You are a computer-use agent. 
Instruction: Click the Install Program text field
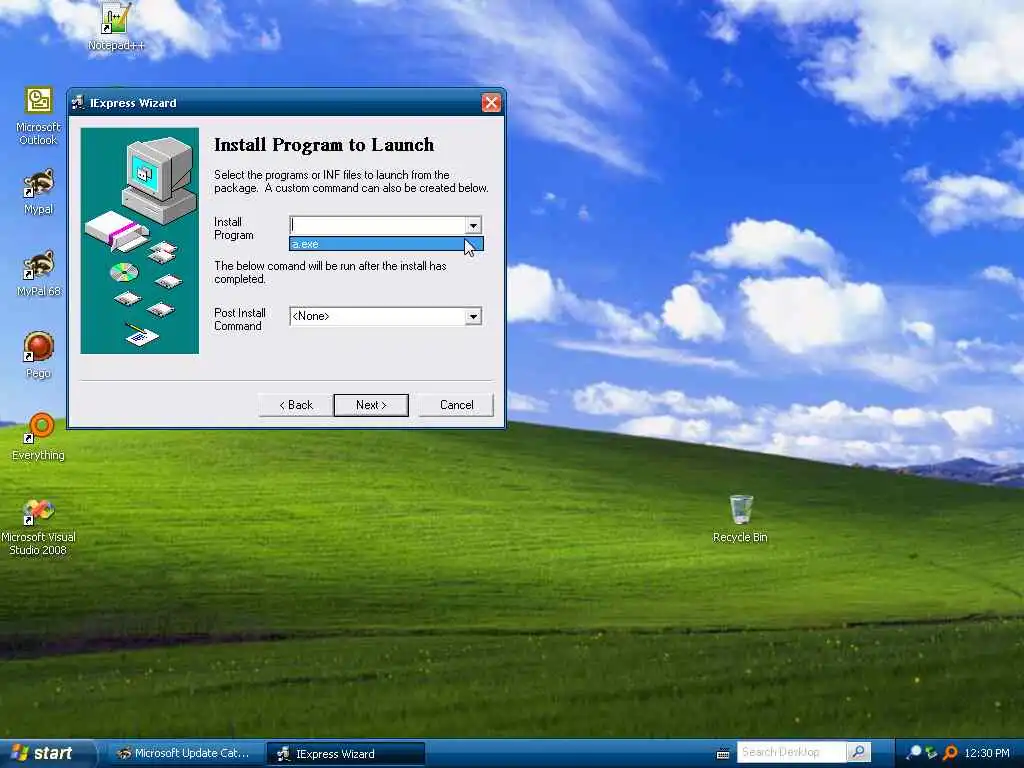pos(377,225)
